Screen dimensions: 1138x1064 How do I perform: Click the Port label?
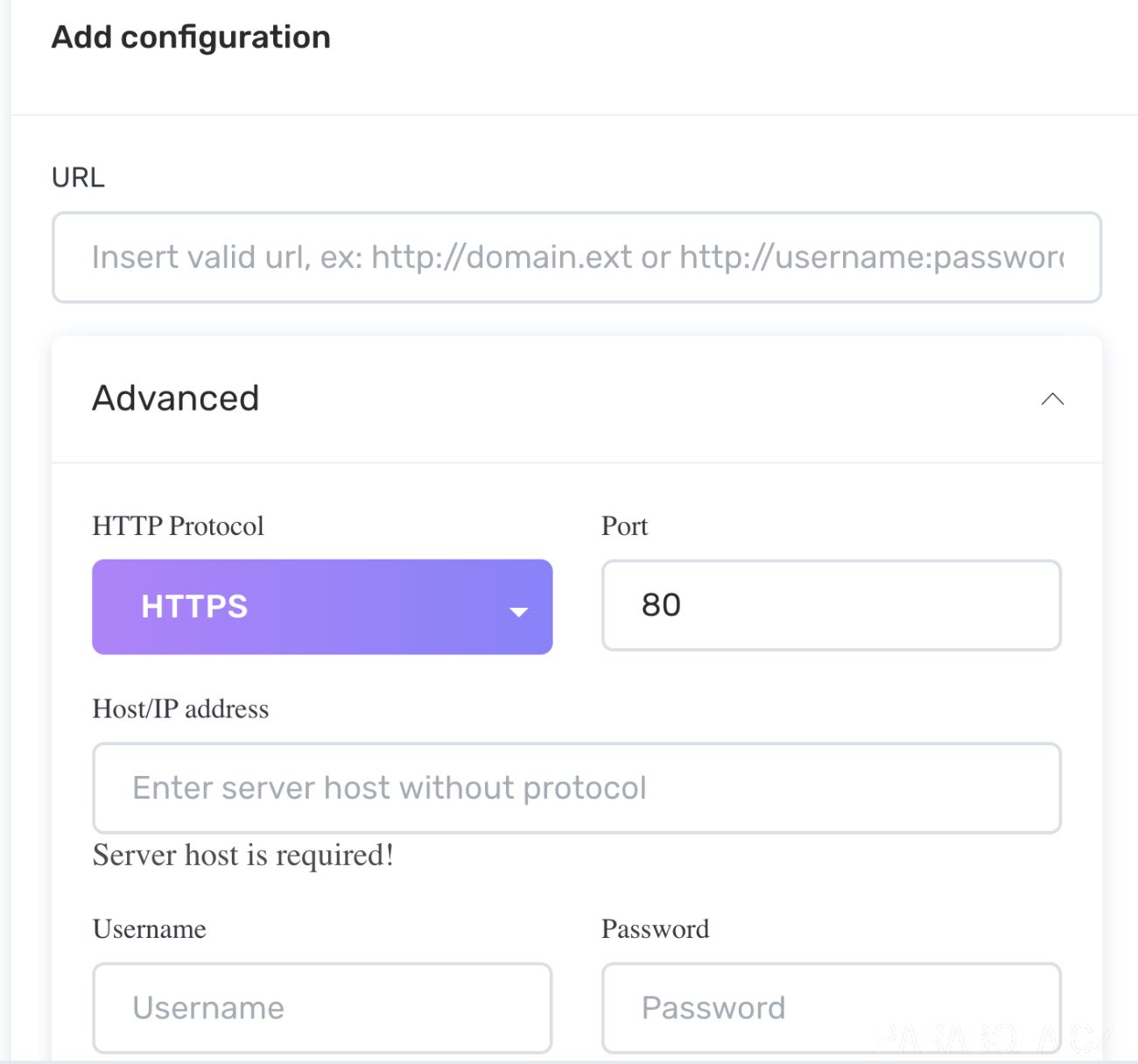[x=625, y=526]
